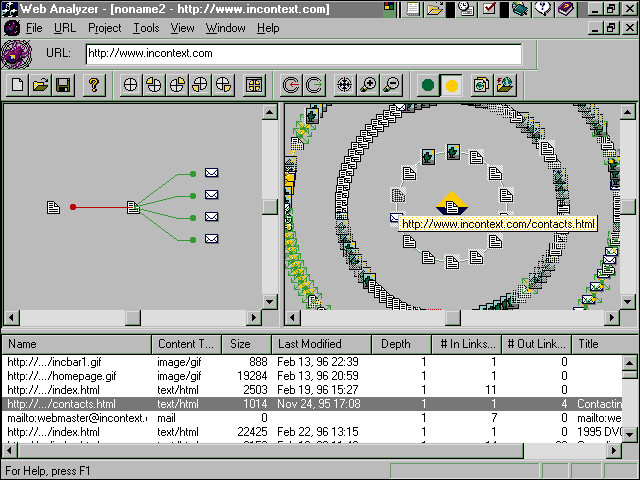Click the zoom out magnifier icon
Screen dimensions: 640x480
(x=391, y=85)
